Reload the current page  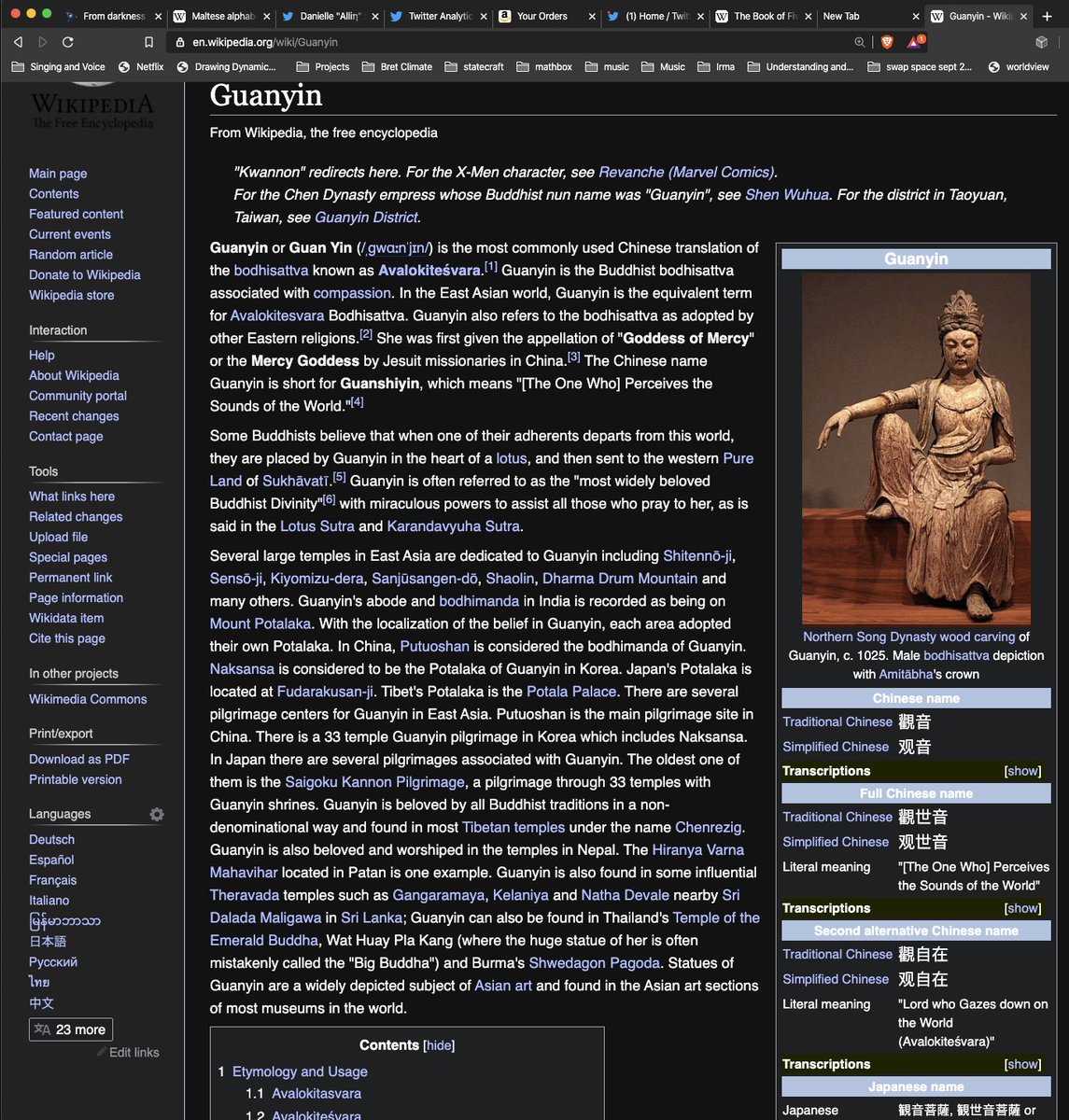68,42
